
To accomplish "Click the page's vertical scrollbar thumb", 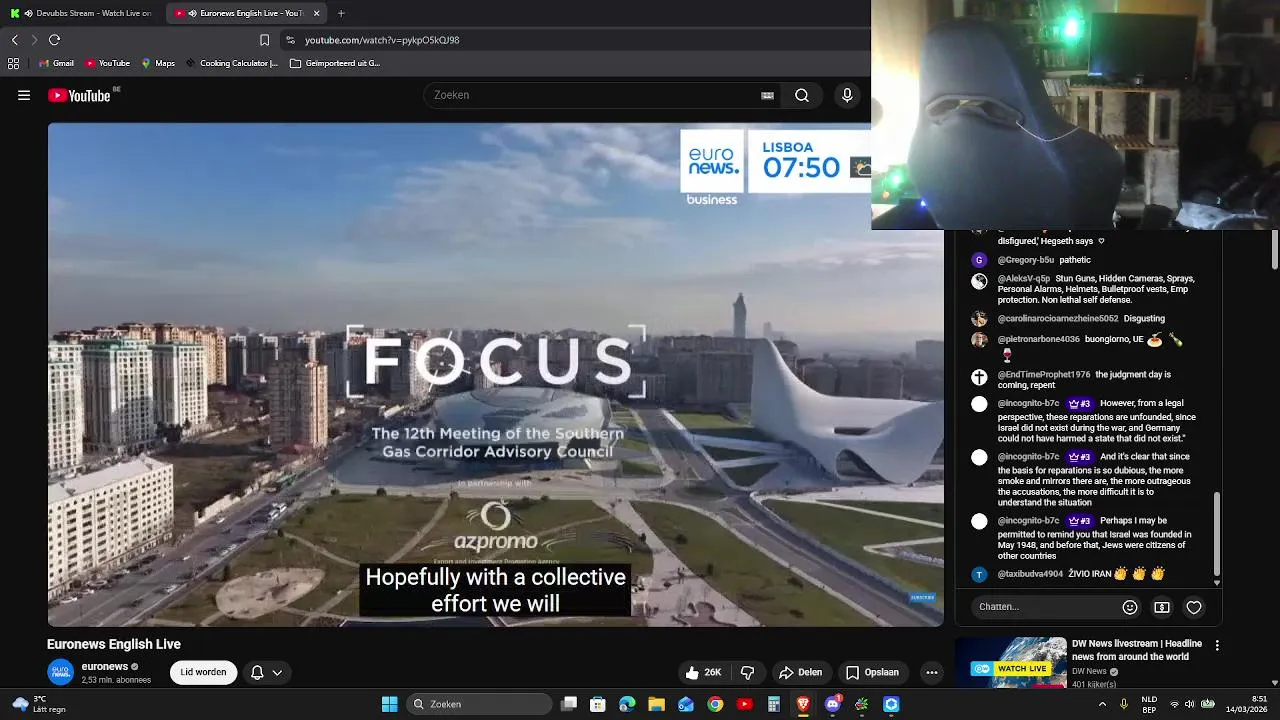I will [x=1274, y=252].
